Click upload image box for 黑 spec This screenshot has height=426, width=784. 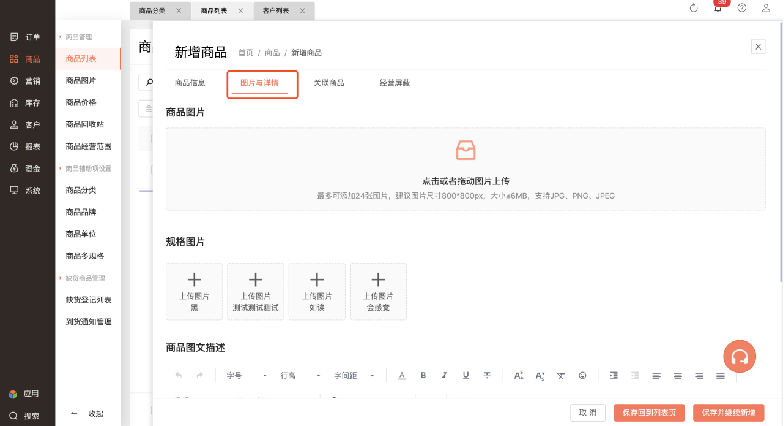coord(195,291)
